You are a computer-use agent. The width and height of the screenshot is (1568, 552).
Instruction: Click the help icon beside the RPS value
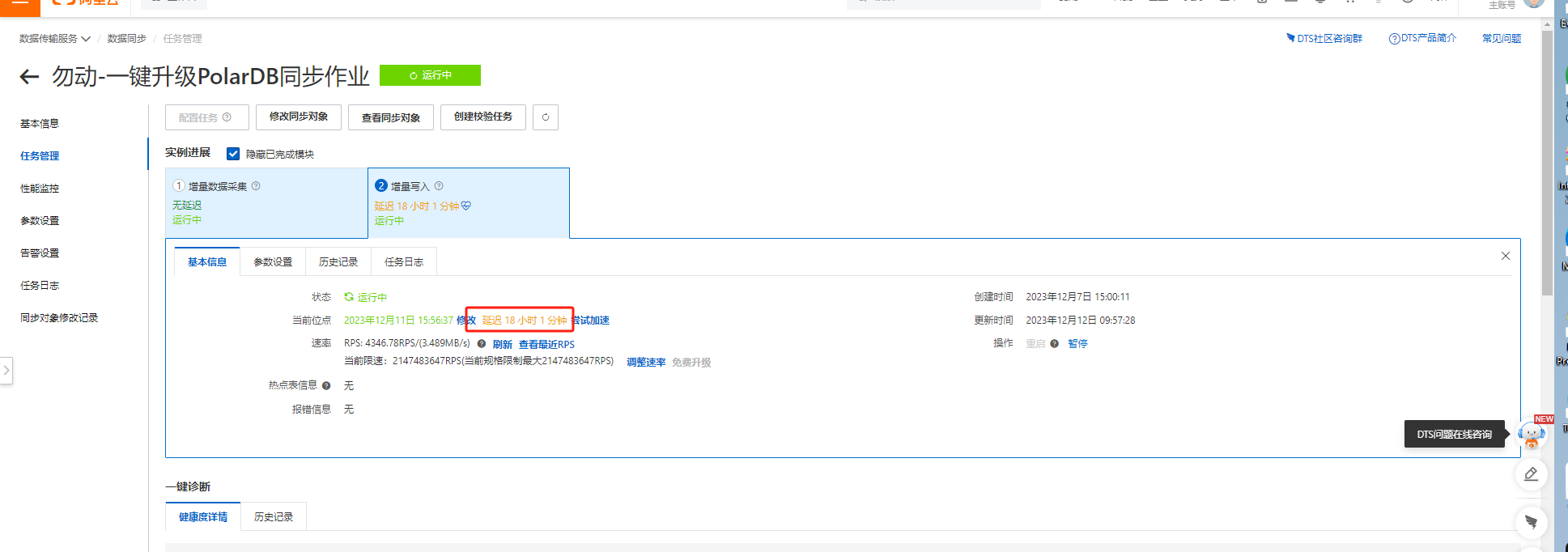[482, 344]
